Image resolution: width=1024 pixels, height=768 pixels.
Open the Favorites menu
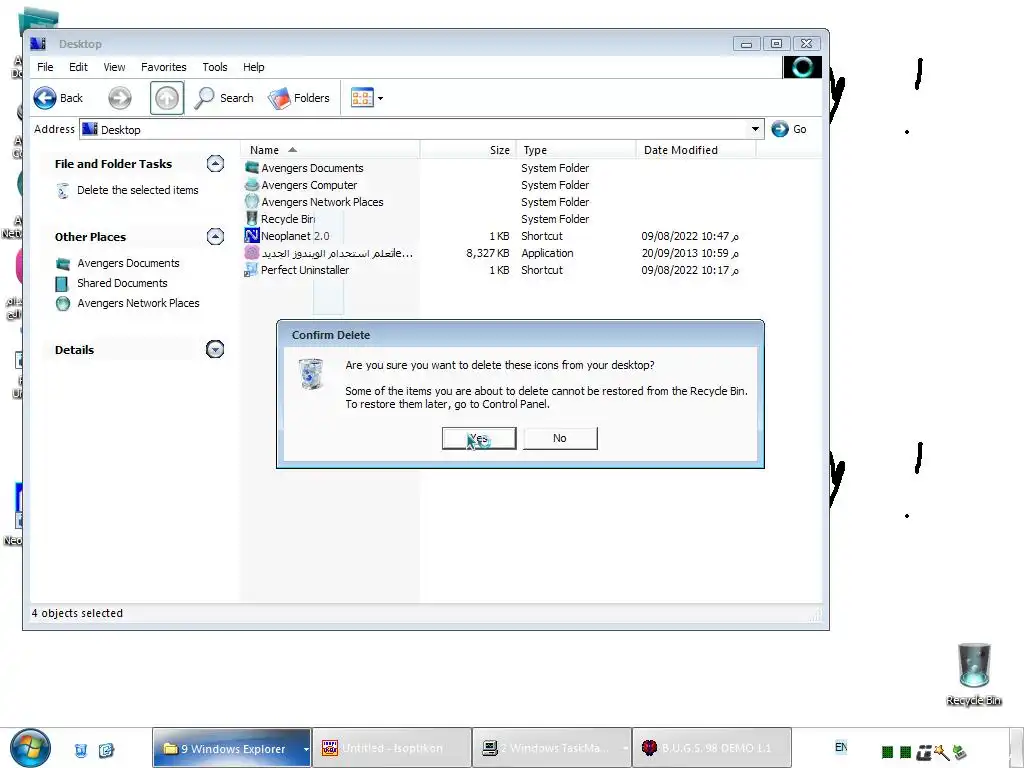tap(163, 67)
